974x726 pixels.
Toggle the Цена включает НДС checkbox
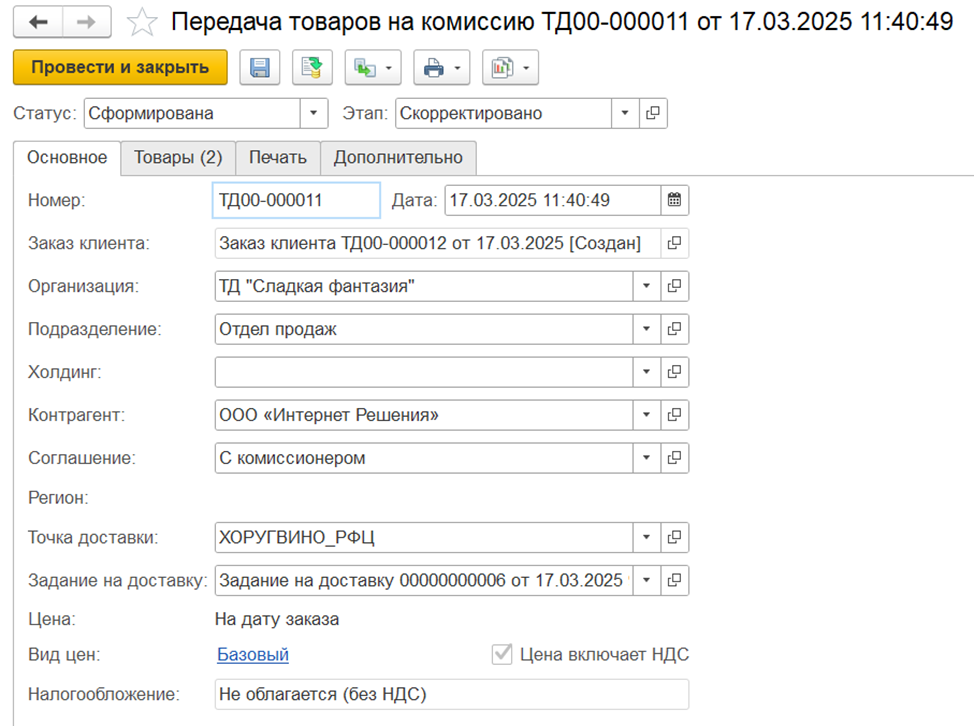coord(502,655)
